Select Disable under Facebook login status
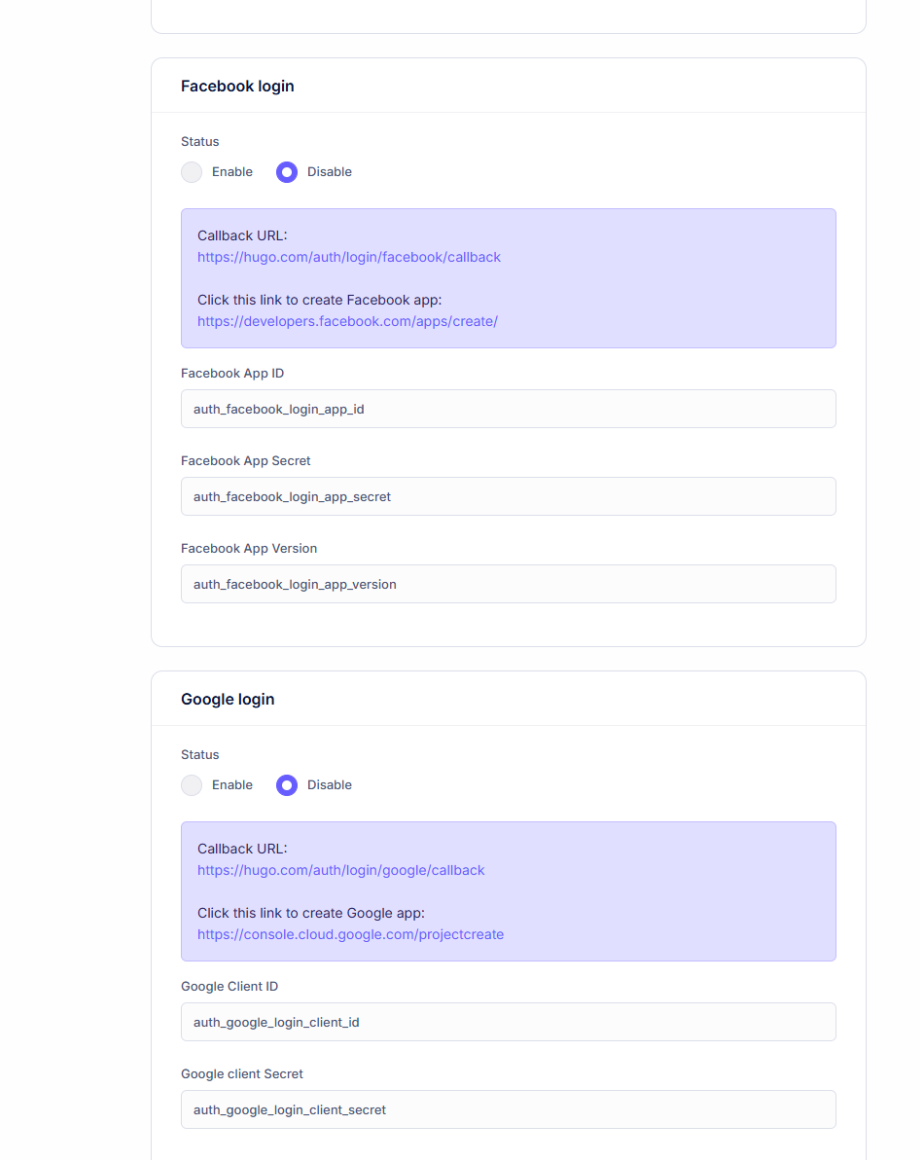 click(x=287, y=172)
